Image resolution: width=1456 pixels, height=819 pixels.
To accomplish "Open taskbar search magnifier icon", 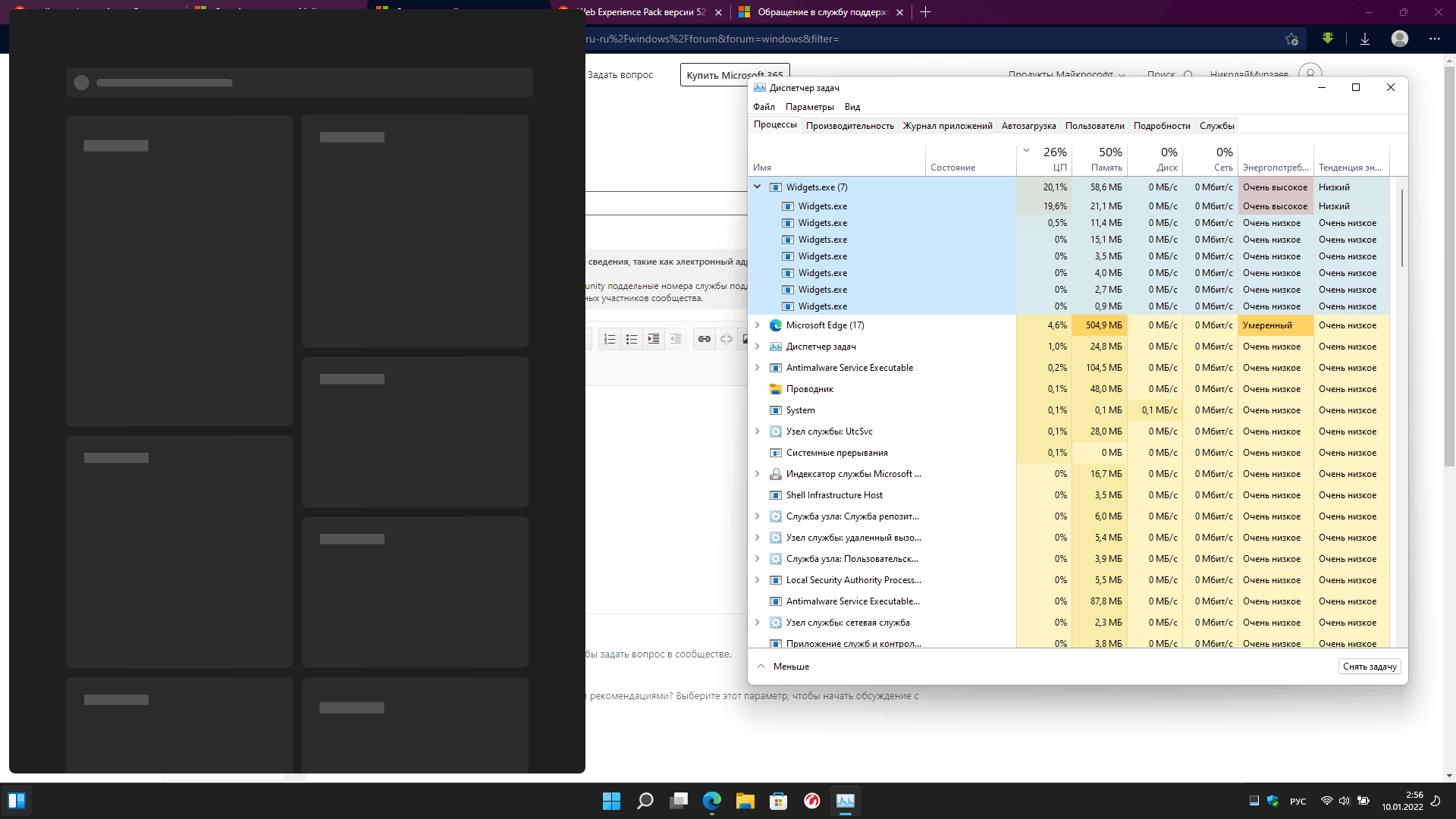I will (x=645, y=801).
